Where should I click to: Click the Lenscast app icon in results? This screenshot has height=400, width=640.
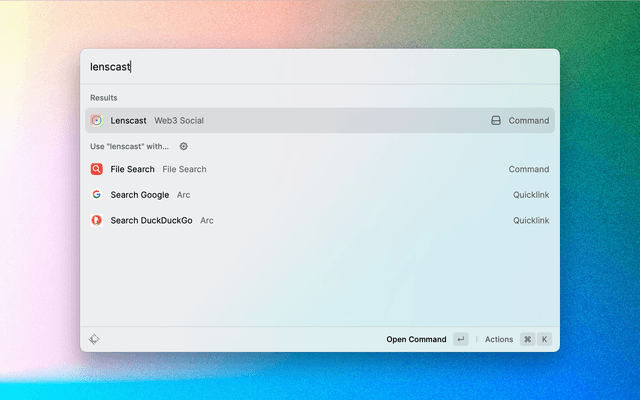tap(96, 120)
